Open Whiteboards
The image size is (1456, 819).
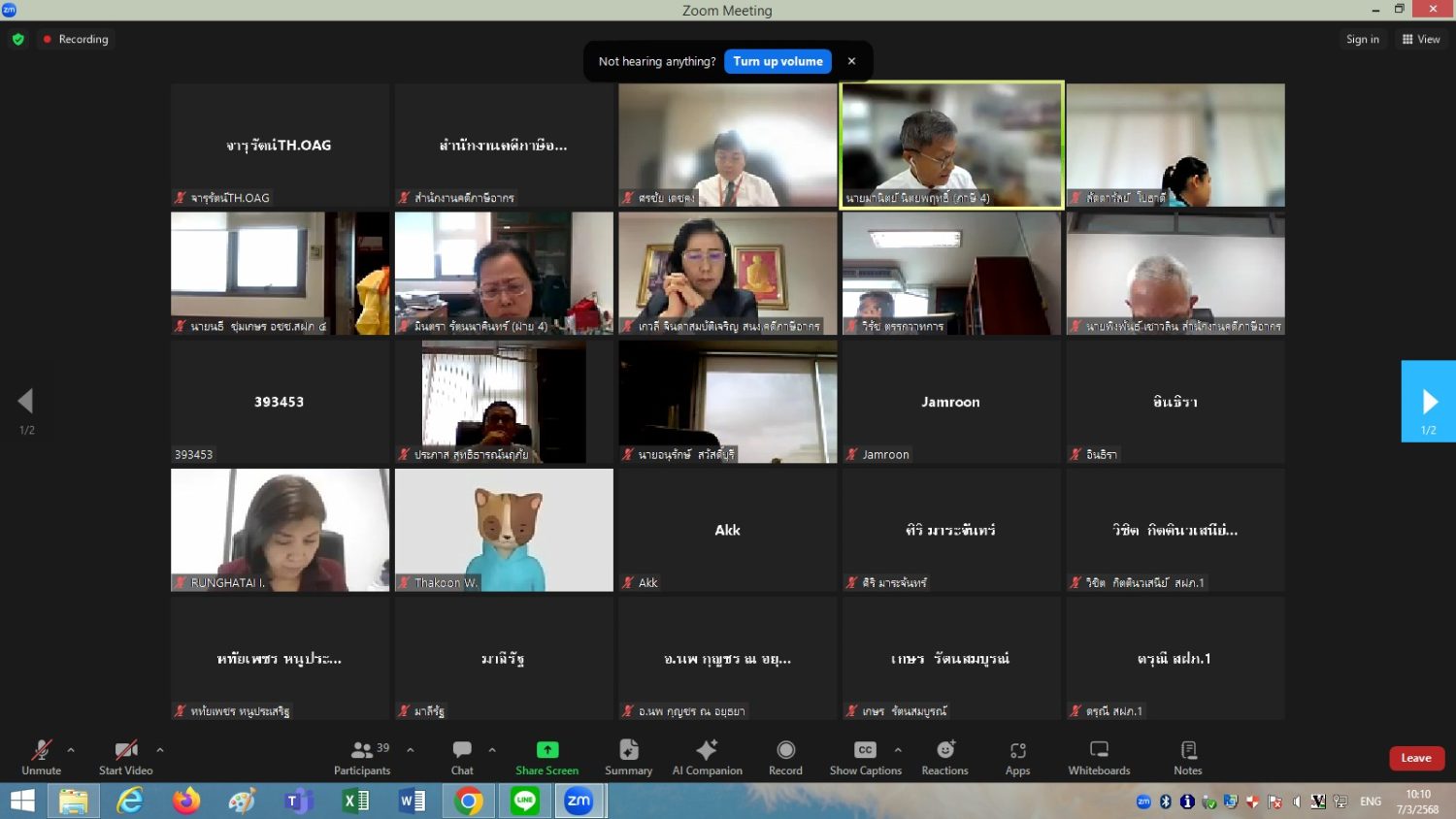coord(1099,757)
